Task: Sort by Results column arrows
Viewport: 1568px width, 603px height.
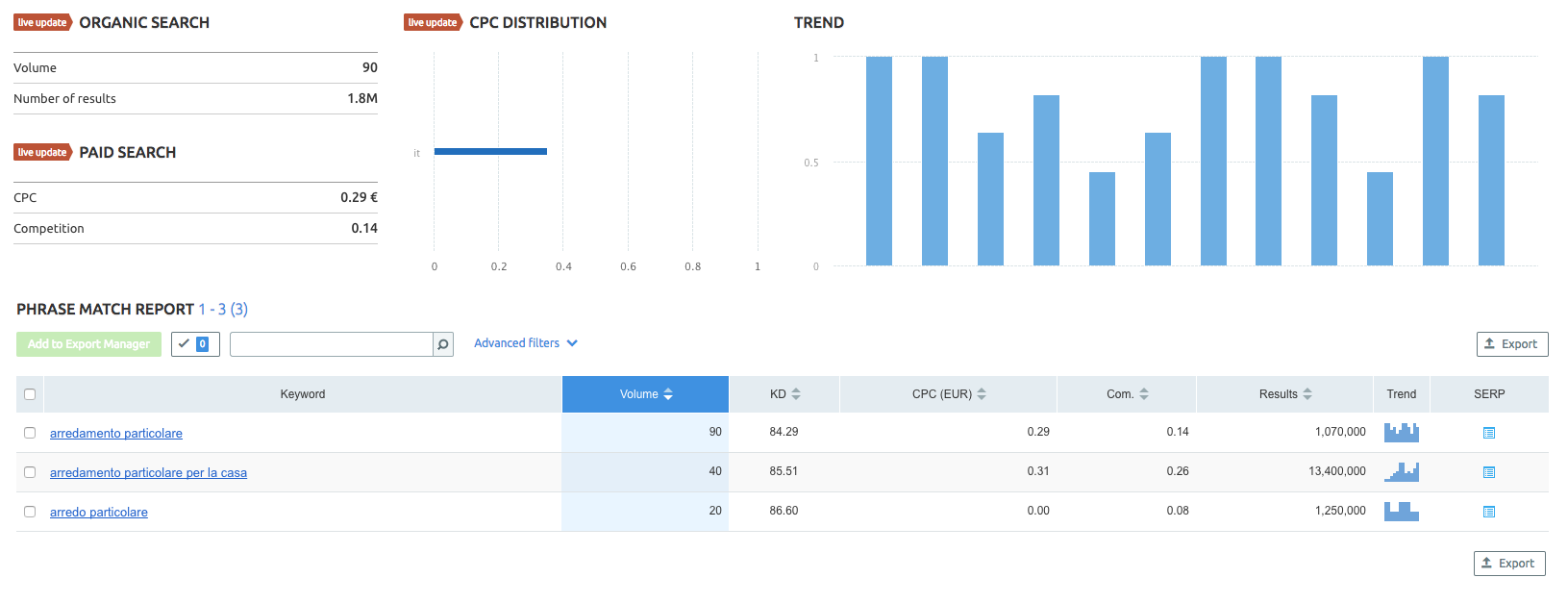Action: [x=1307, y=394]
